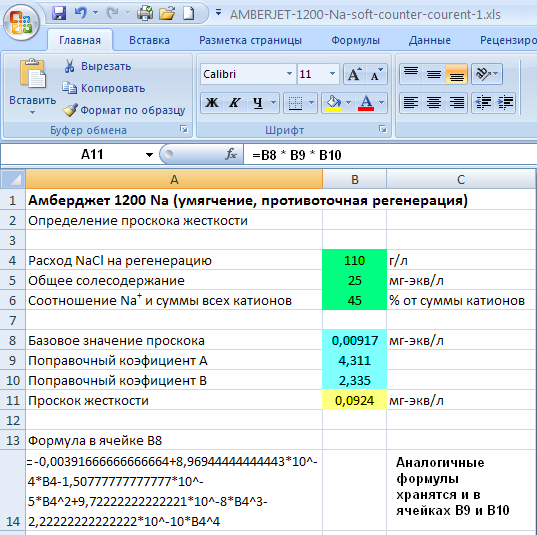Toggle underline Ч formatting
The height and width of the screenshot is (535, 537).
(x=258, y=103)
